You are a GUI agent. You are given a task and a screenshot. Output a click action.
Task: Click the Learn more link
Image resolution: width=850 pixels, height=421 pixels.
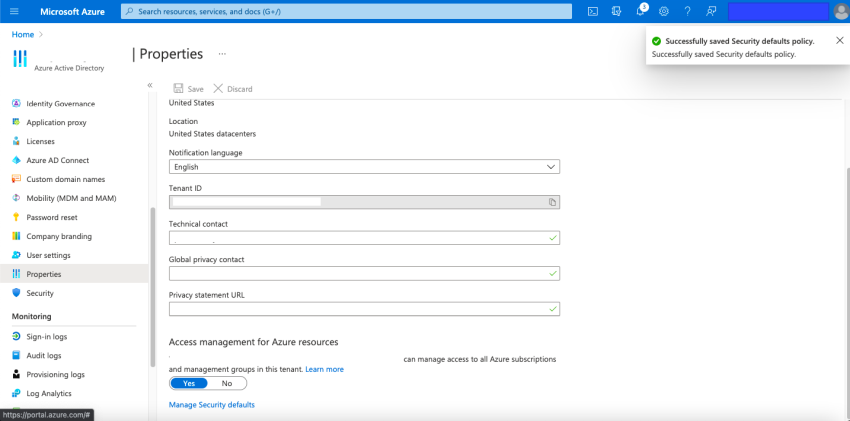pos(324,369)
